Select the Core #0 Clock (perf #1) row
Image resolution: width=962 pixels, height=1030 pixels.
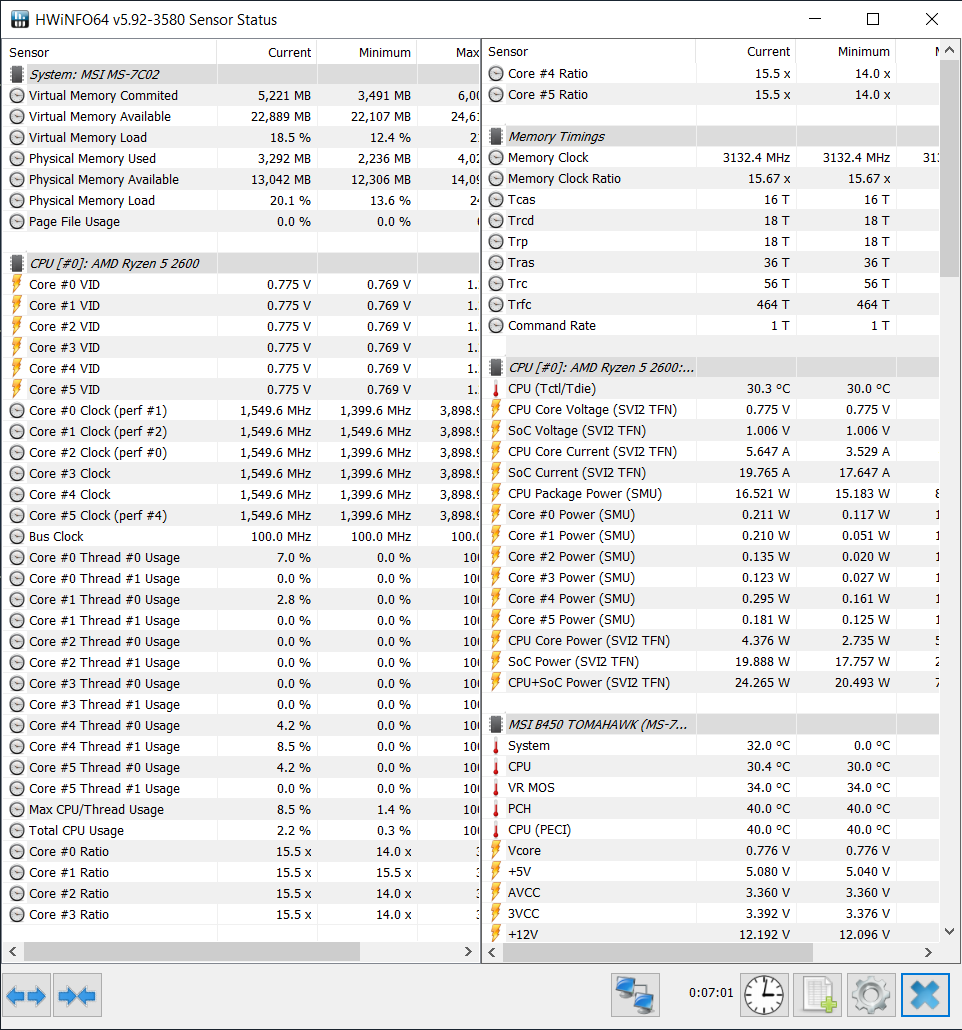[x=240, y=411]
